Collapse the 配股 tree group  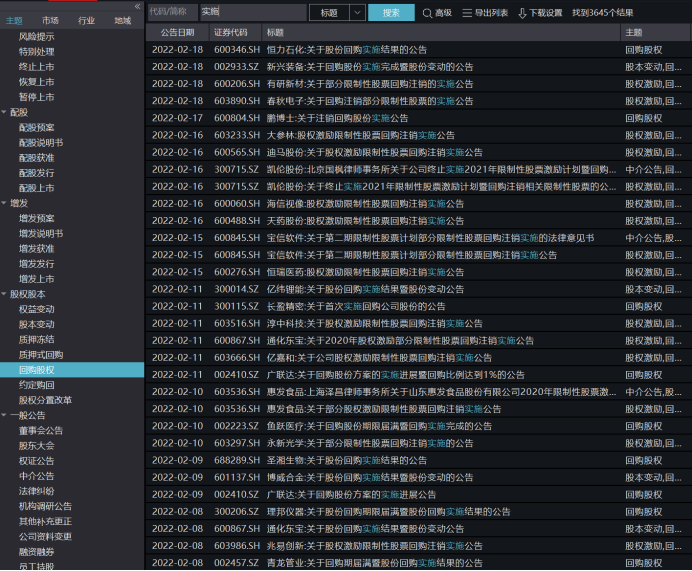click(4, 112)
